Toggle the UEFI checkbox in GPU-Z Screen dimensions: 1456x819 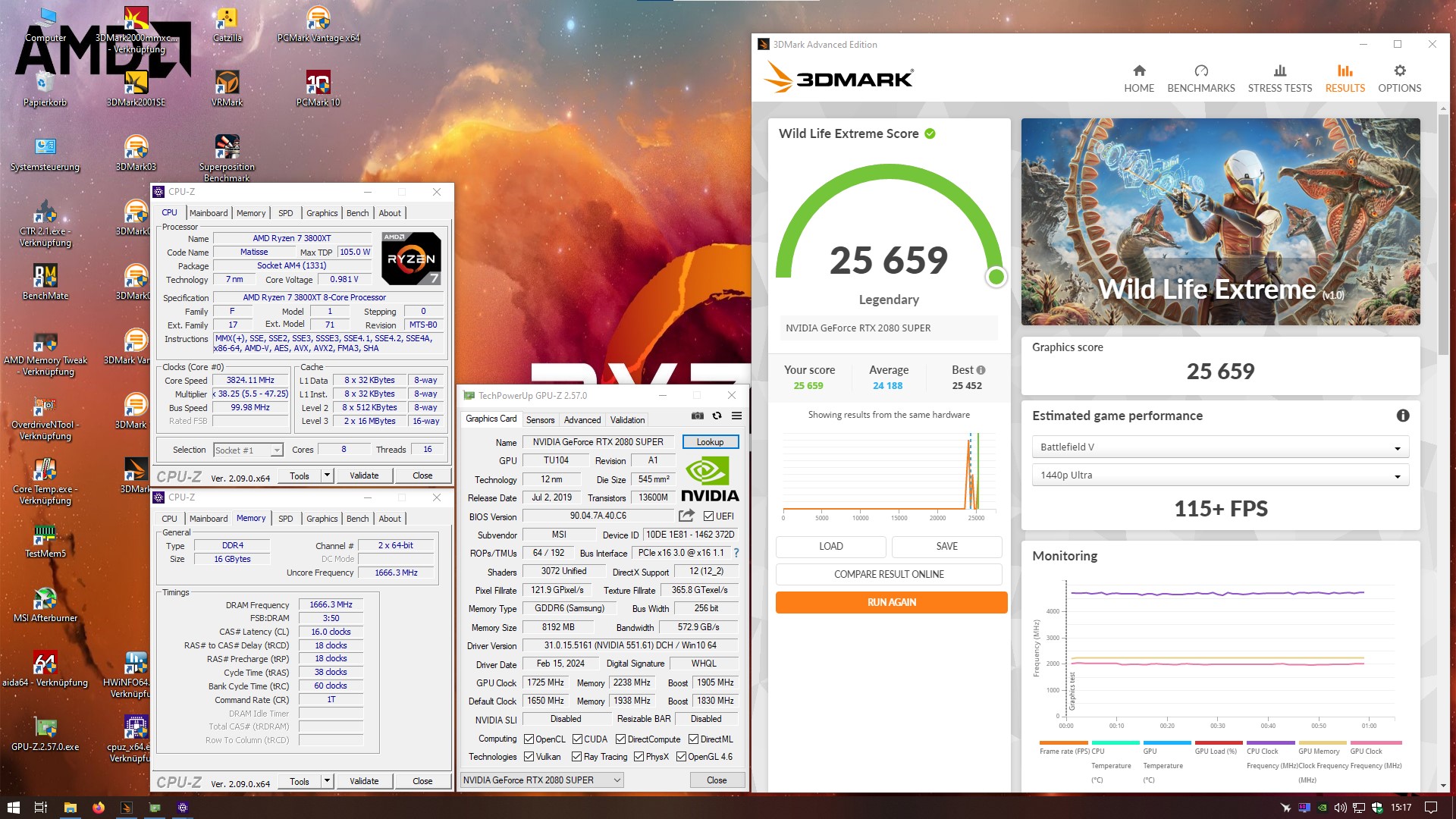click(x=708, y=516)
